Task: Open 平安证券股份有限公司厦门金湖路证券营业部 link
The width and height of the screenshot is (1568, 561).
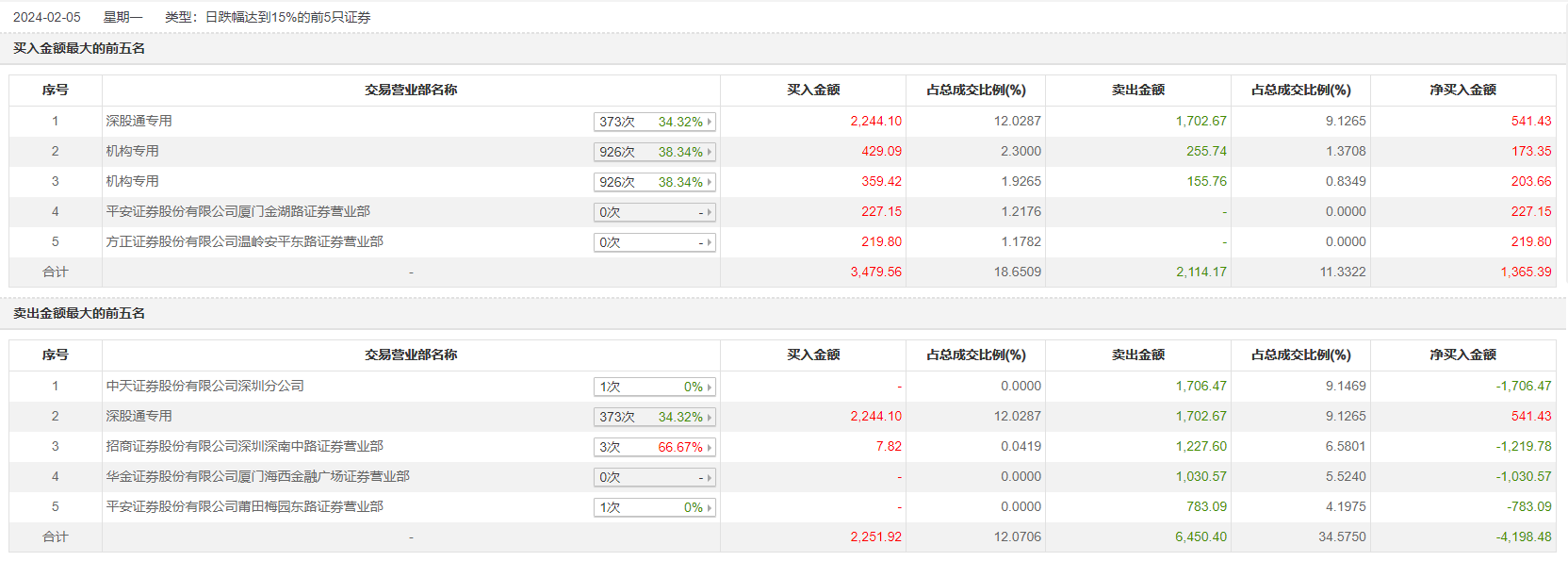Action: point(237,211)
